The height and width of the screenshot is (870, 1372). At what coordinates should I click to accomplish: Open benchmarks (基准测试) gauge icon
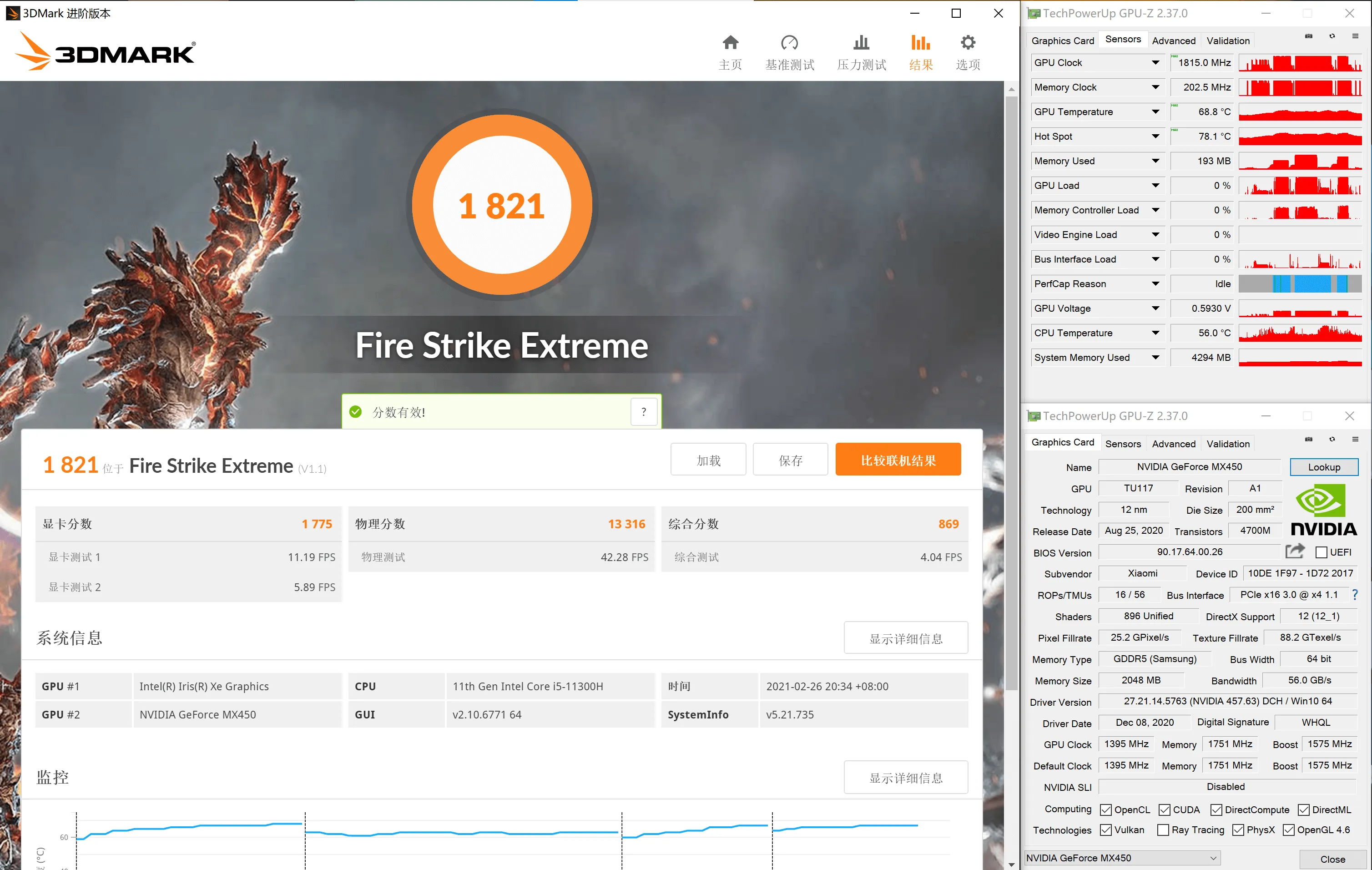789,42
